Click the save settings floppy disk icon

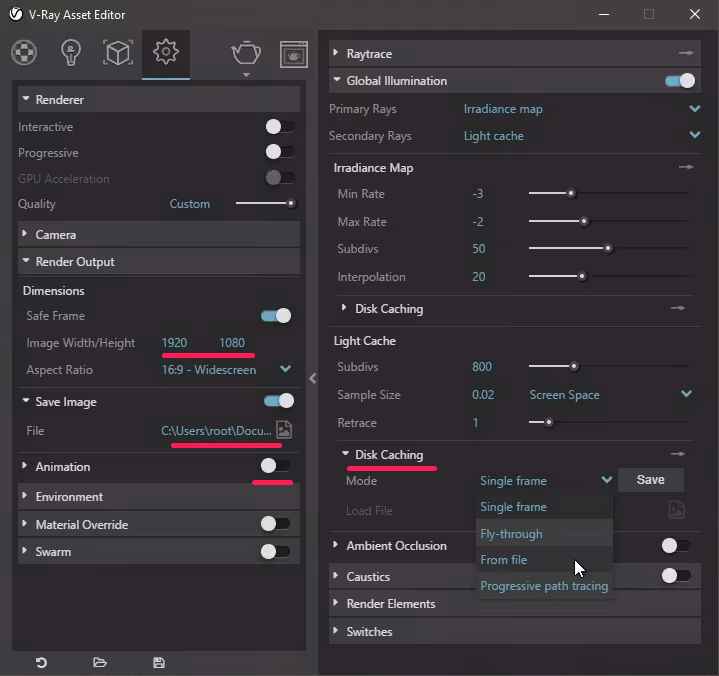coord(158,662)
